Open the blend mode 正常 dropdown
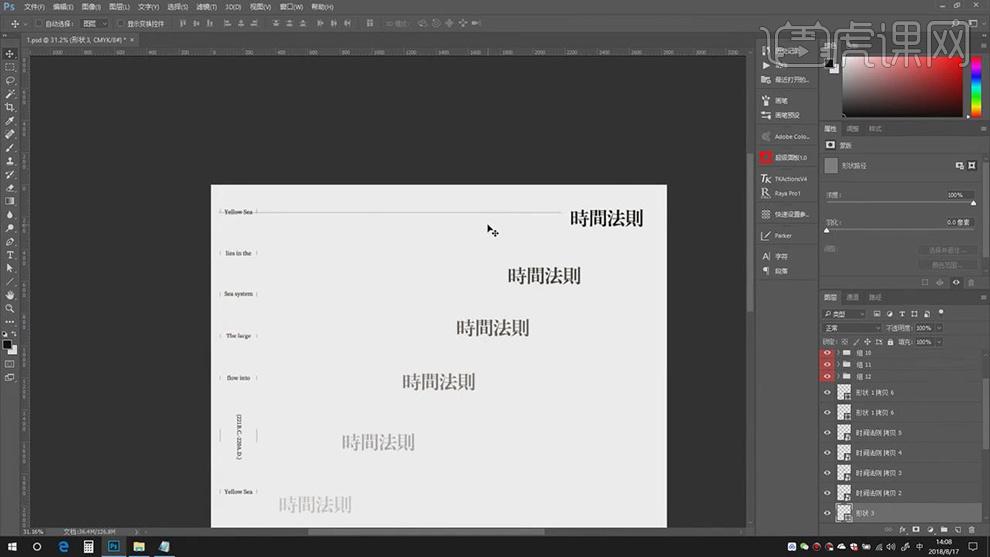 pos(852,328)
